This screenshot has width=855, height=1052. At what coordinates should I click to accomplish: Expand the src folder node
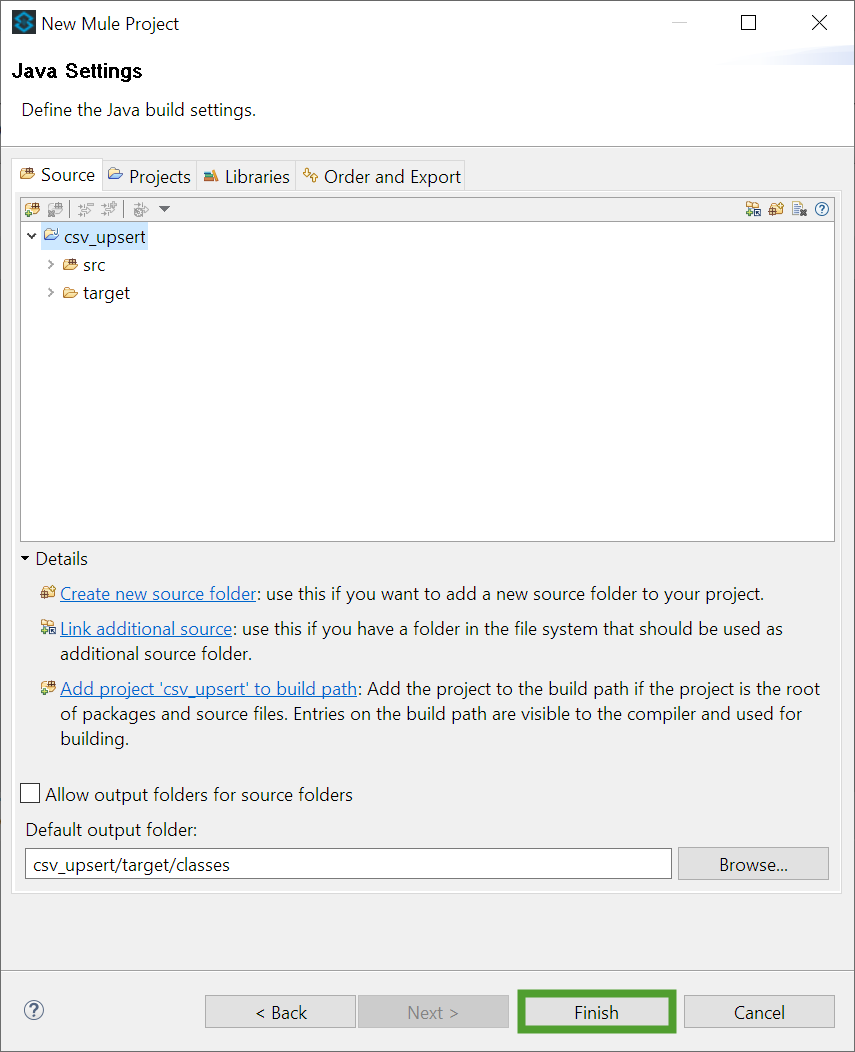50,264
